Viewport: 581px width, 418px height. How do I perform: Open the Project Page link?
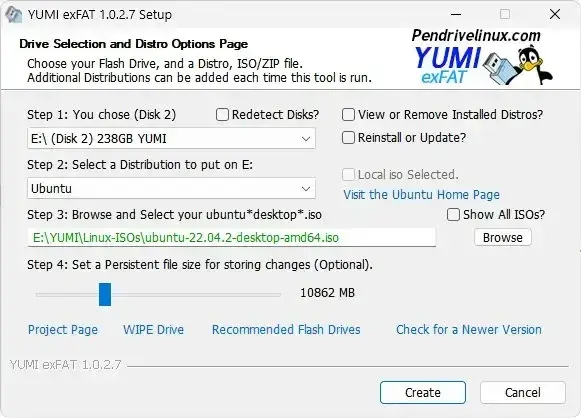63,329
